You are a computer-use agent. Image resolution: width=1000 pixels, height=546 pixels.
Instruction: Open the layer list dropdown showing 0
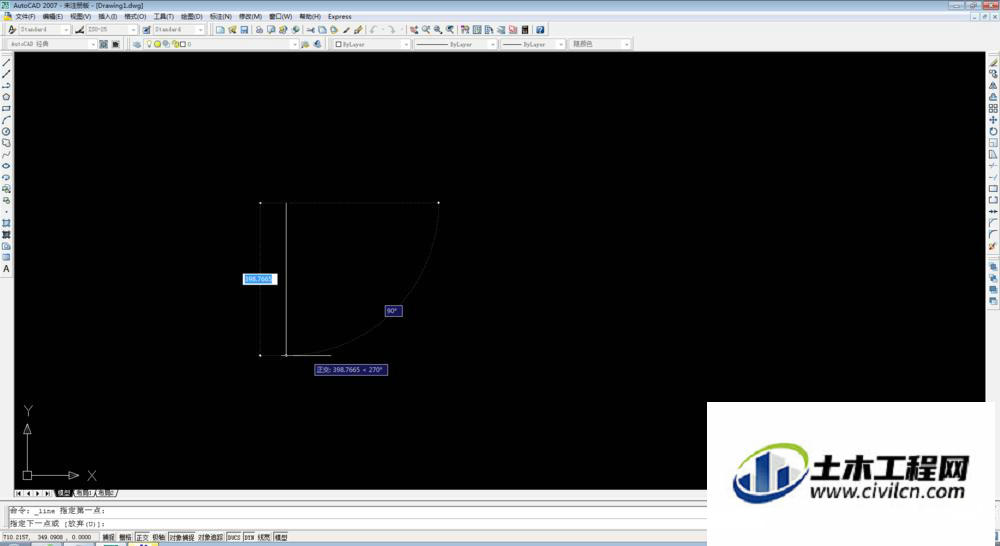[295, 44]
